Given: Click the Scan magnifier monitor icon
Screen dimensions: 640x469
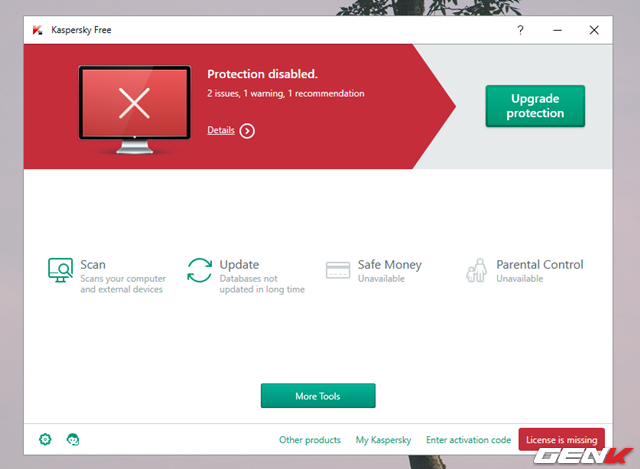Looking at the screenshot, I should [x=61, y=270].
